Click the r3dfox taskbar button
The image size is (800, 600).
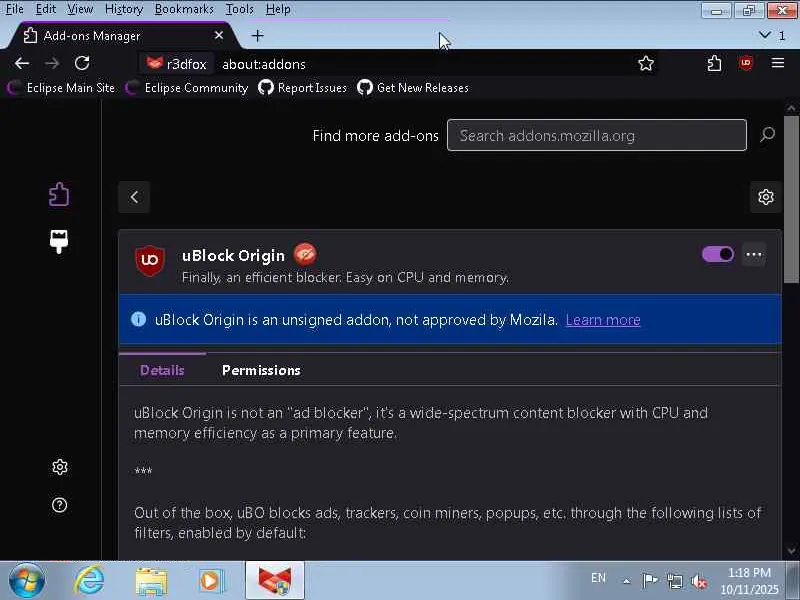274,581
